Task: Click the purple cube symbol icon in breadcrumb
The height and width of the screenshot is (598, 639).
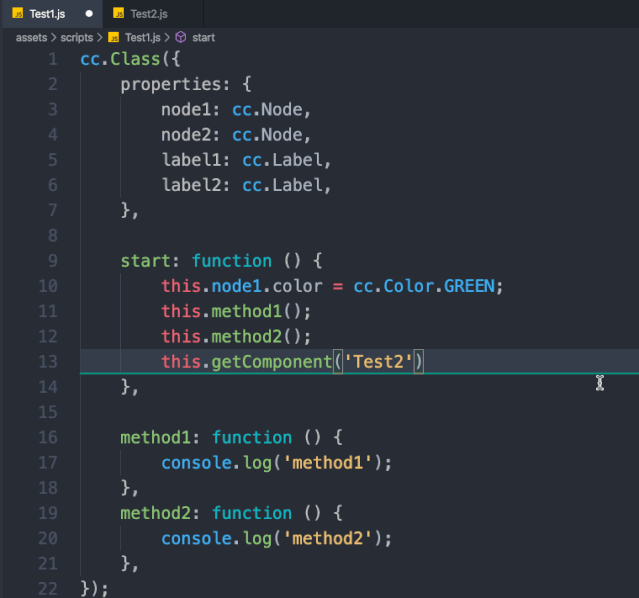Action: pos(181,38)
